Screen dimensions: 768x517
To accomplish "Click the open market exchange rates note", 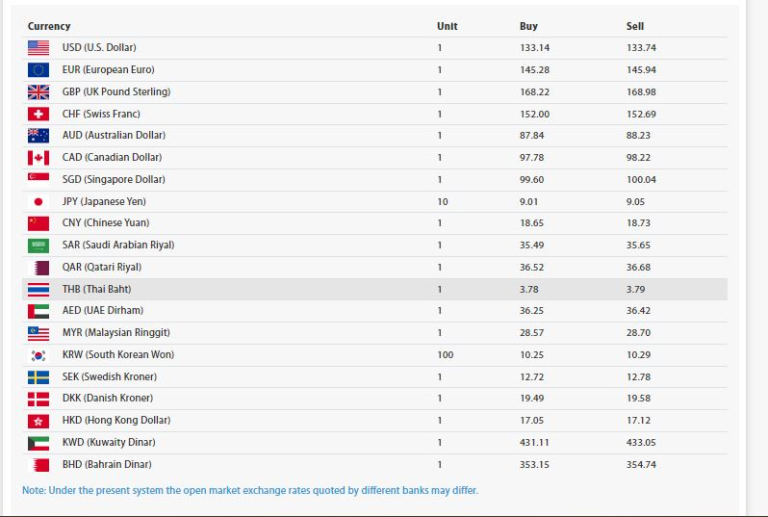I will click(250, 491).
